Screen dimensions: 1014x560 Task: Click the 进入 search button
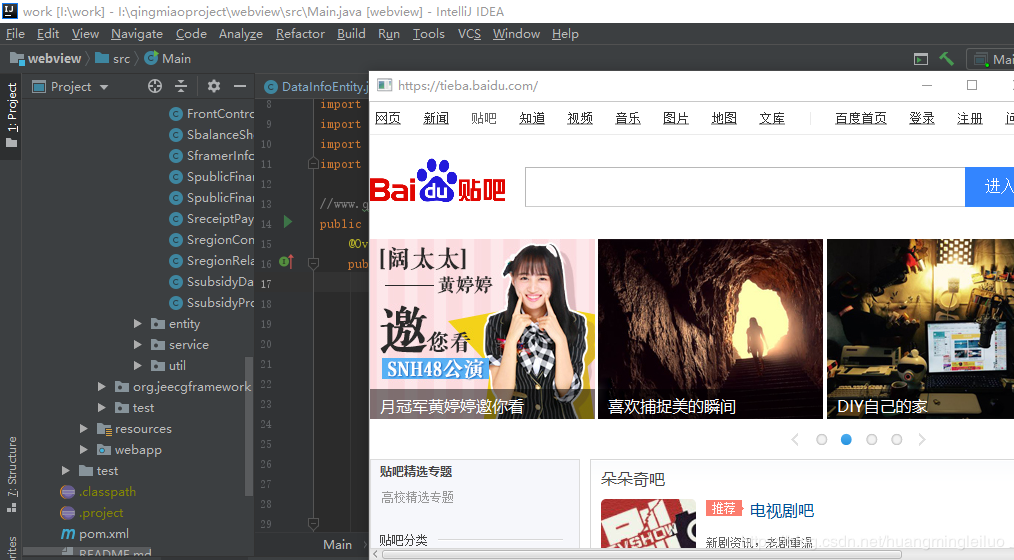[x=989, y=187]
